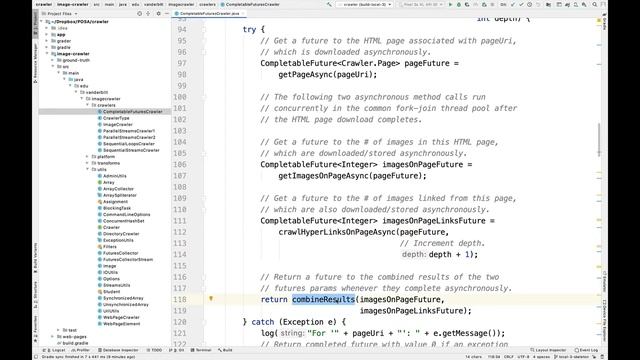This screenshot has width=640, height=360.
Task: Open the Build tool window tab
Action: (x=225, y=350)
